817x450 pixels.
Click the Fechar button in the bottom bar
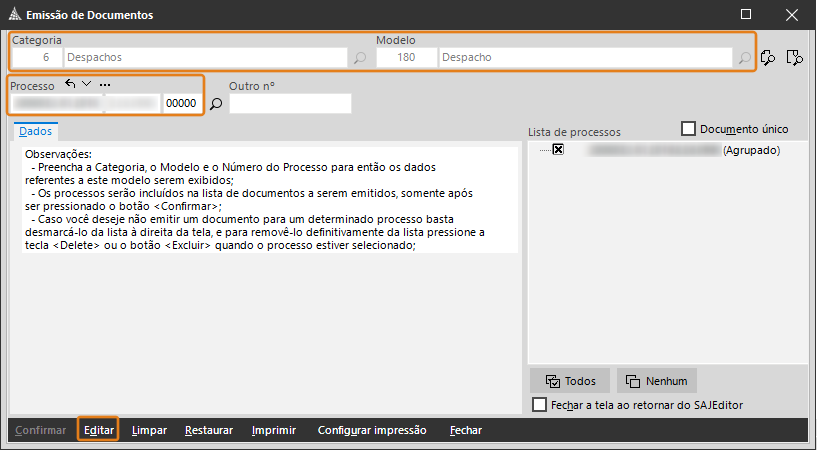click(466, 430)
